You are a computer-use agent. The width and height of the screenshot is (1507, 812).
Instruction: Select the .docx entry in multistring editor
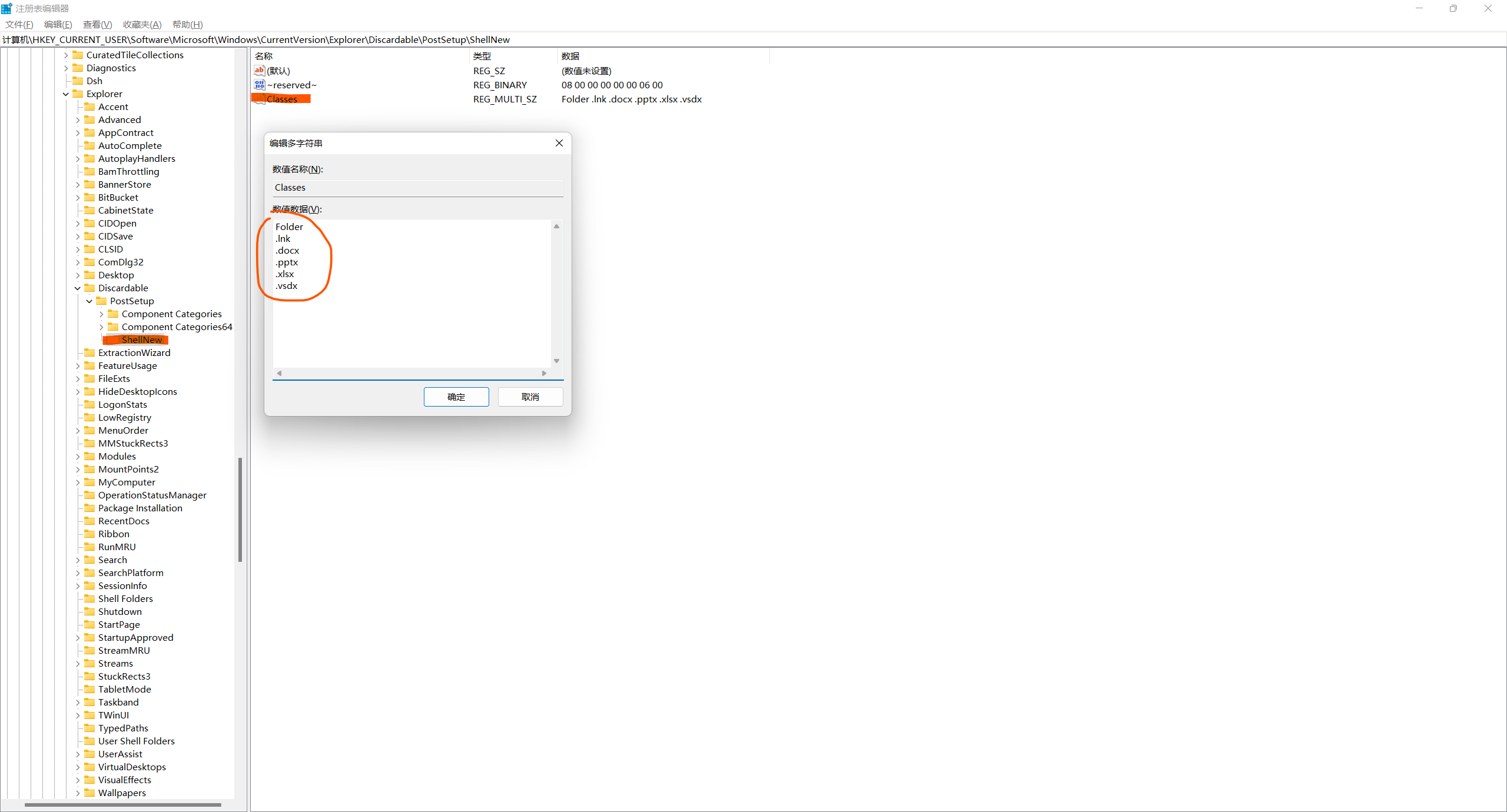point(287,250)
